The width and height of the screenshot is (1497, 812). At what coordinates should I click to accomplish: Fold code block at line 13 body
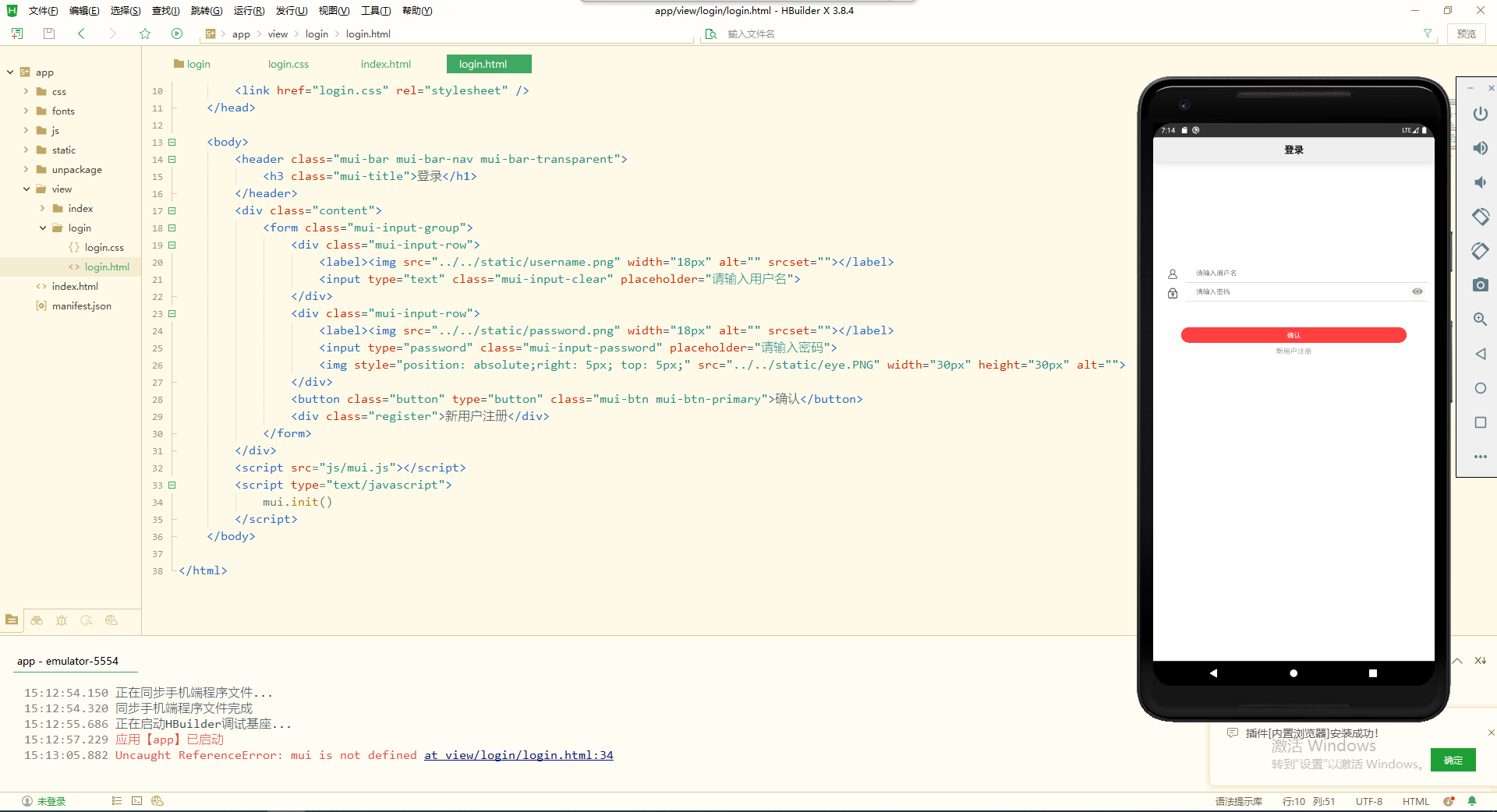coord(172,142)
